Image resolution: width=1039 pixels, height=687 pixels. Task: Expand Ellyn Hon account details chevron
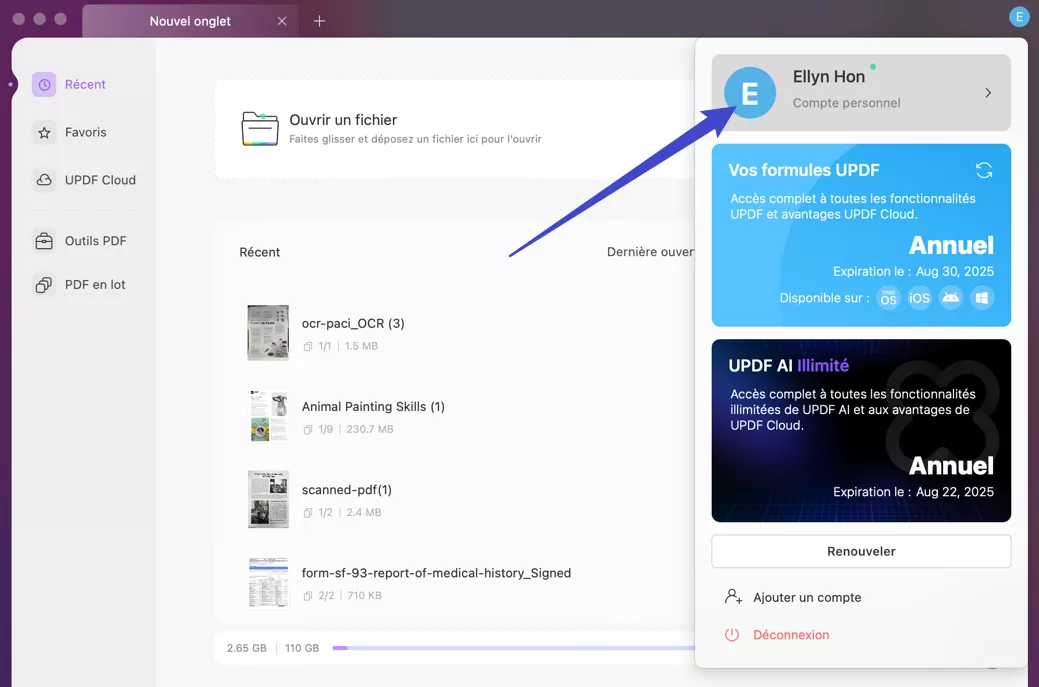click(x=988, y=93)
